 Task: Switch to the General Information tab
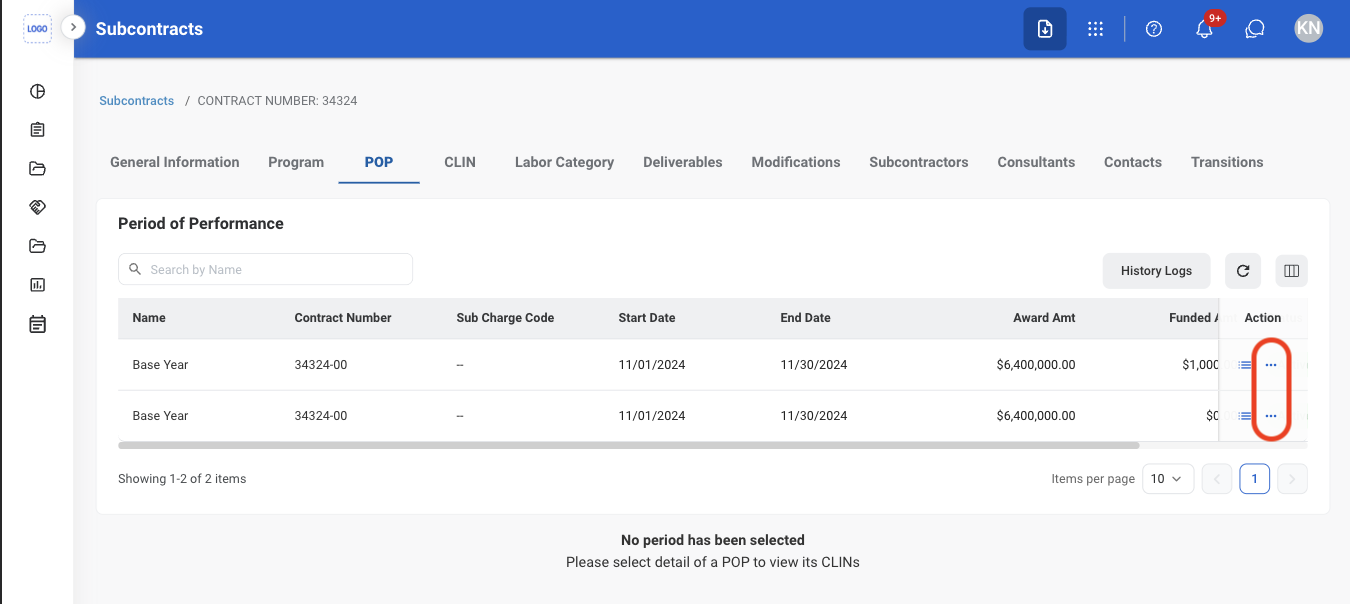coord(175,162)
